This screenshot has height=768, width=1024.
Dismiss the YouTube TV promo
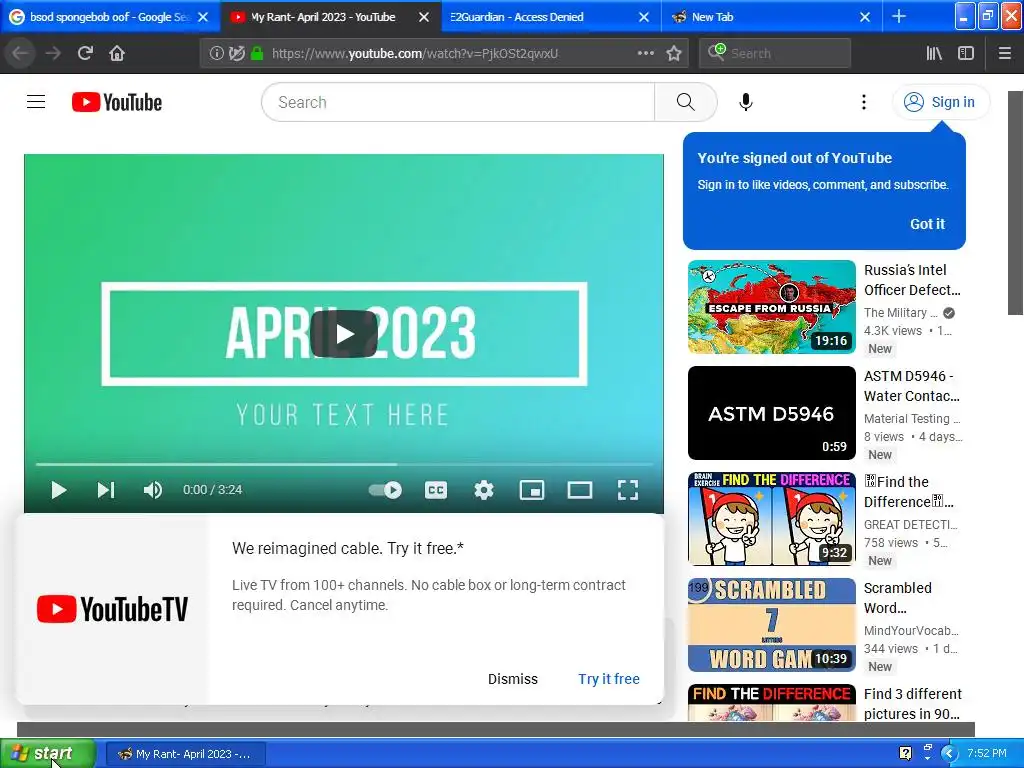coord(513,679)
